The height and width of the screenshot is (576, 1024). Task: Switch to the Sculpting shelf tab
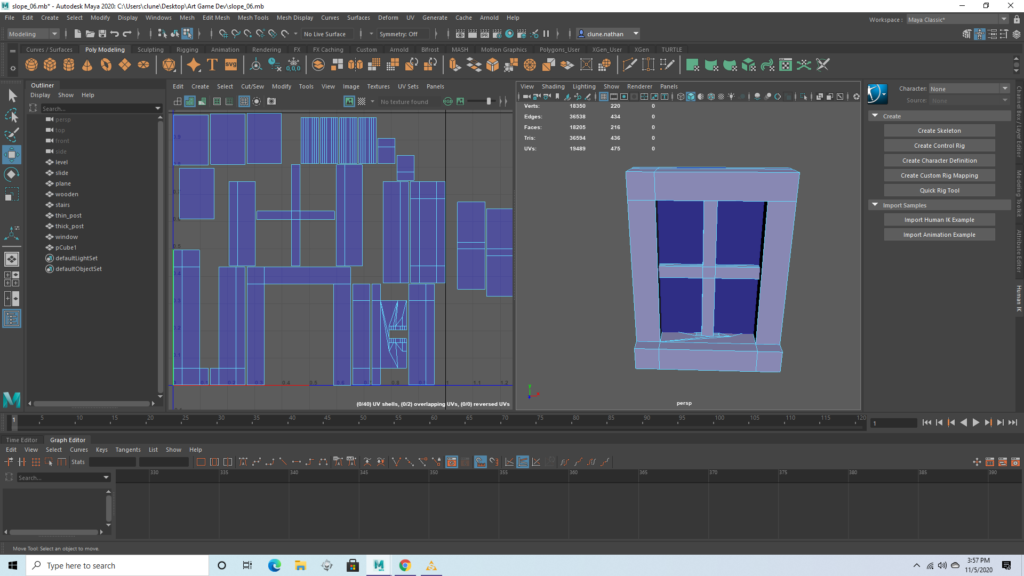point(150,49)
